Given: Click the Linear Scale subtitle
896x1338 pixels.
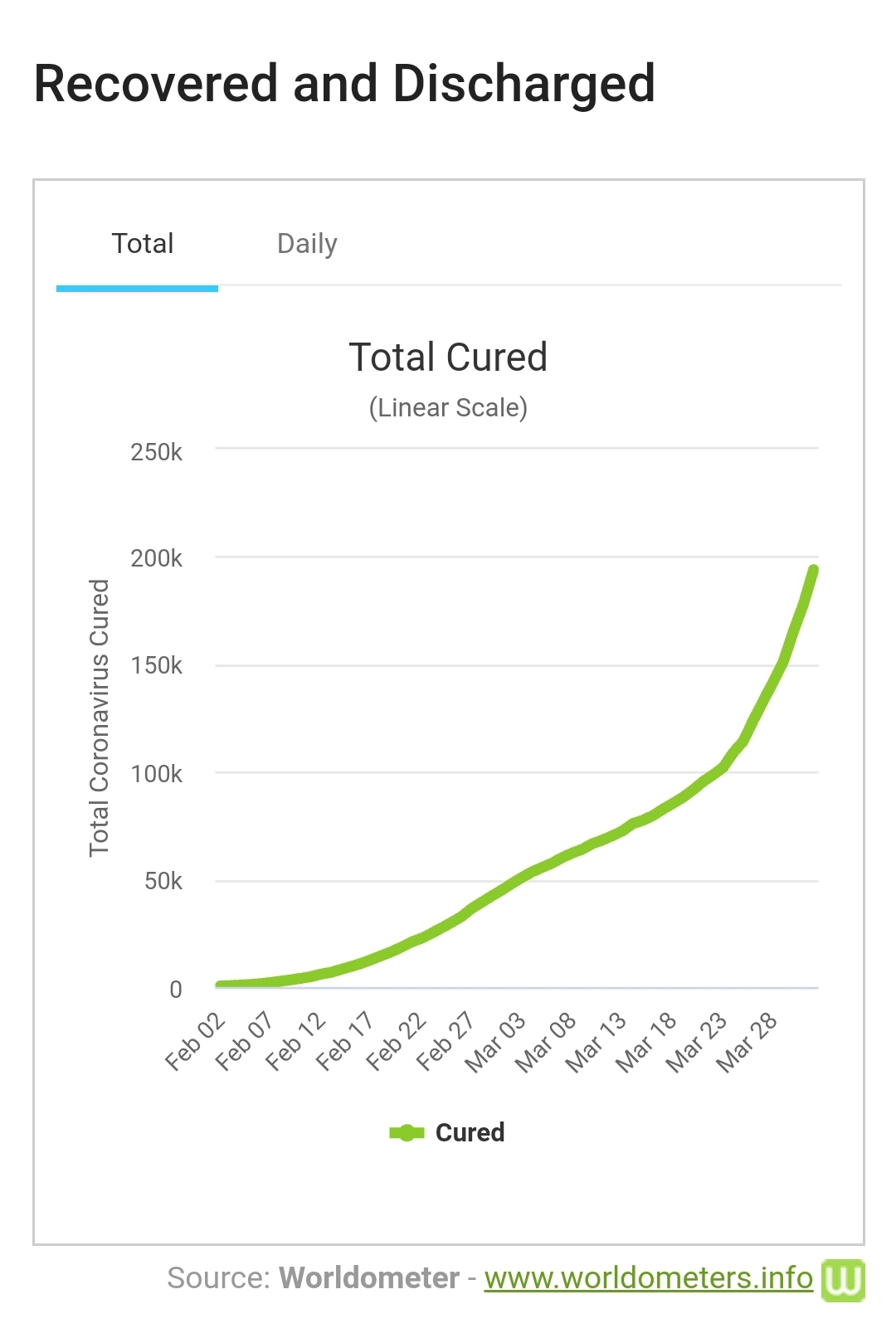Looking at the screenshot, I should point(448,408).
